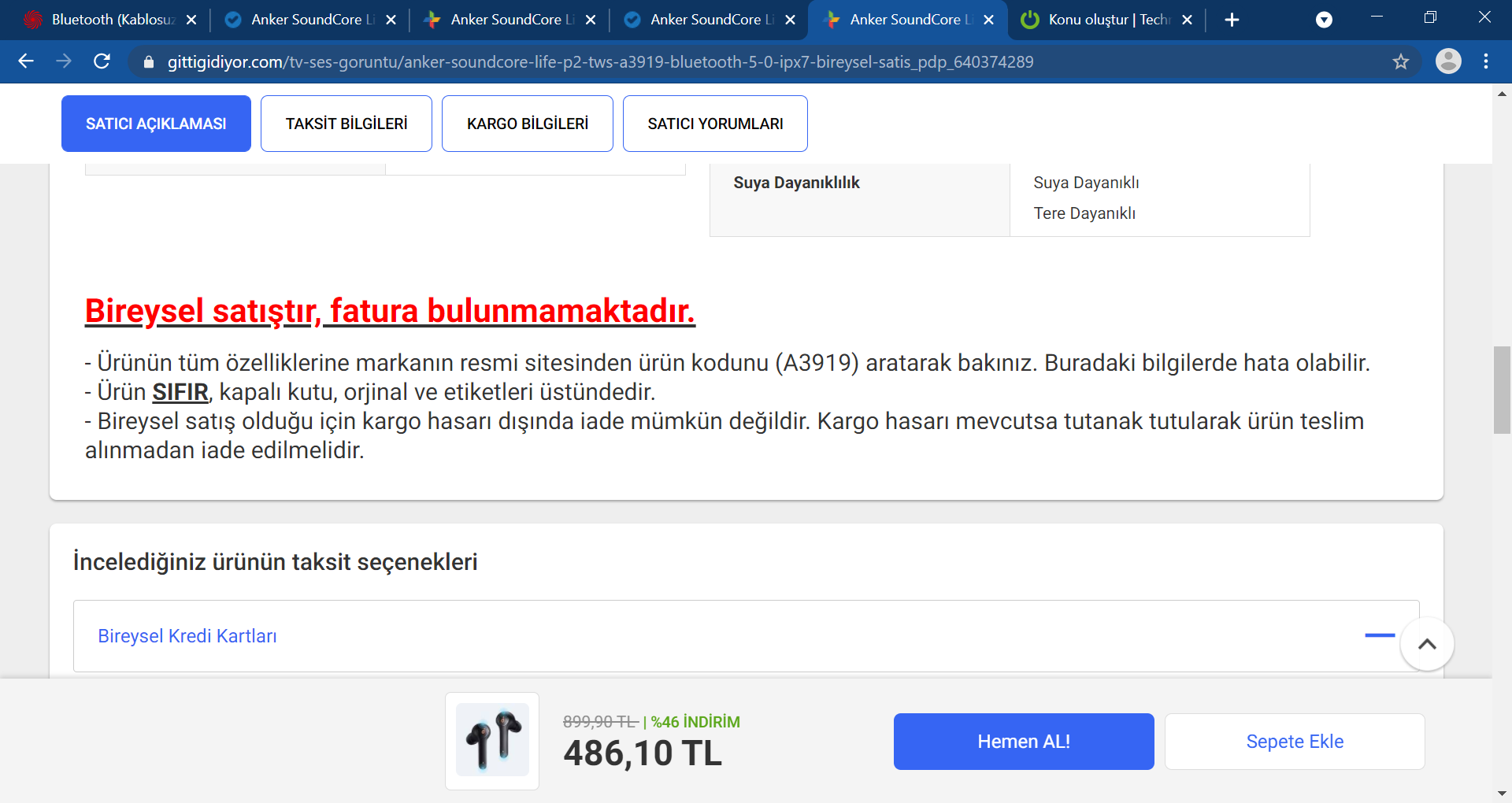Reload the page with the refresh icon

[x=102, y=61]
